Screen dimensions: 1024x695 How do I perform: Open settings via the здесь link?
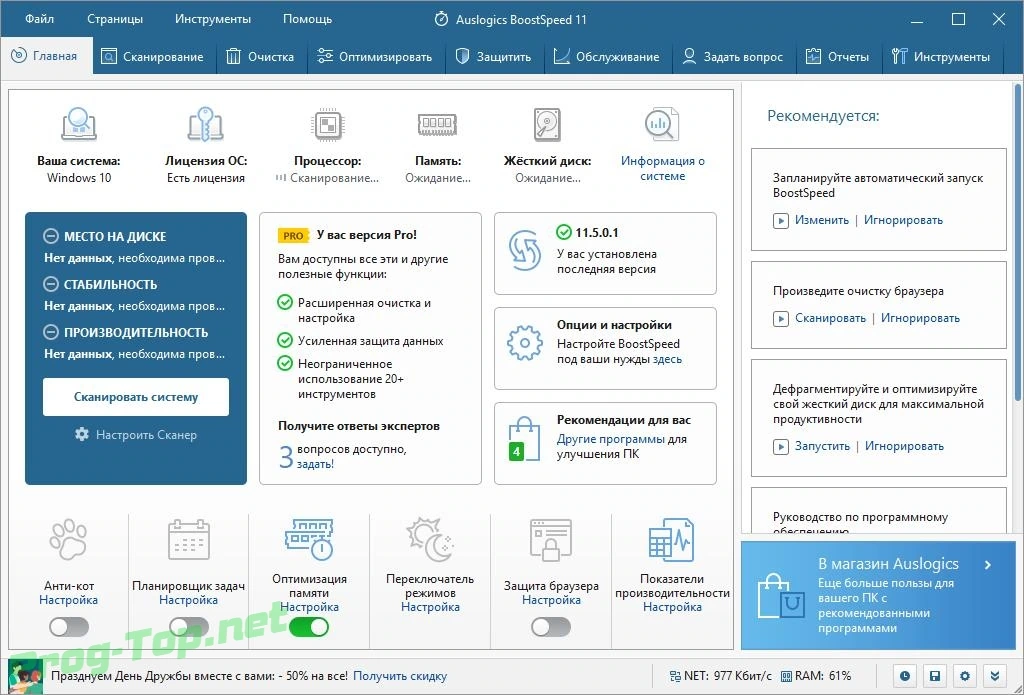(x=667, y=359)
